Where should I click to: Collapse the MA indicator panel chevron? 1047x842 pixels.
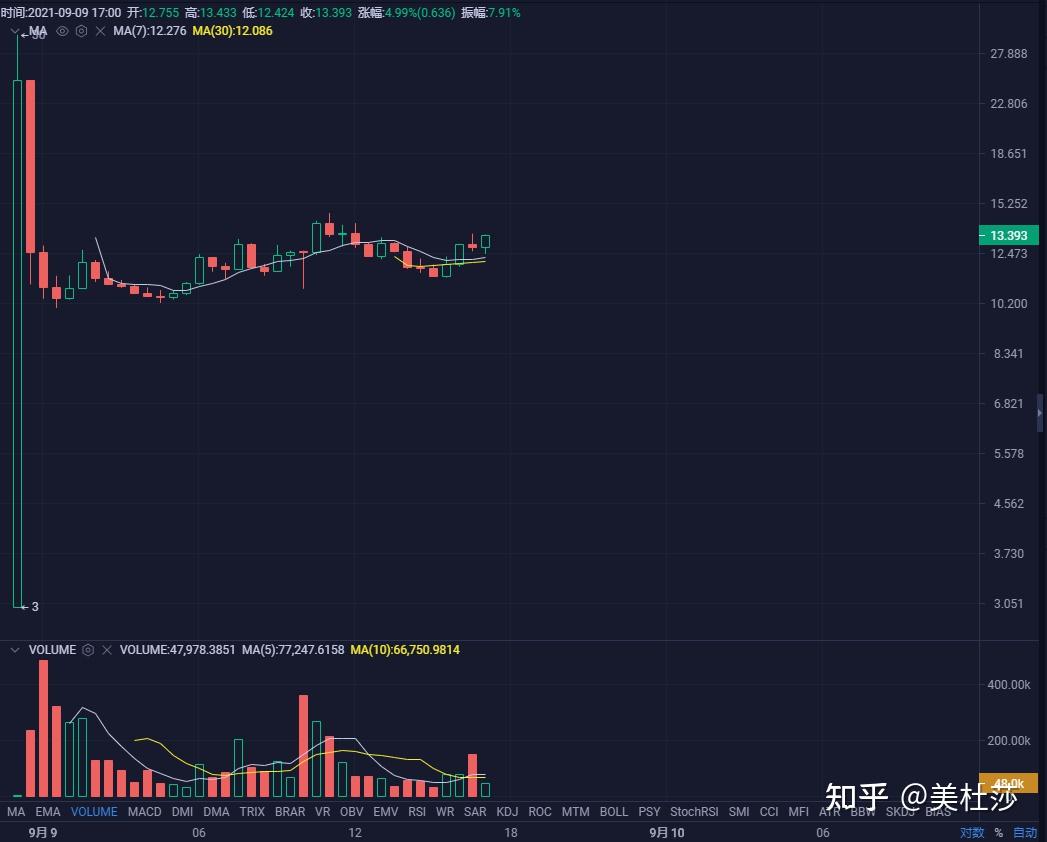(14, 31)
